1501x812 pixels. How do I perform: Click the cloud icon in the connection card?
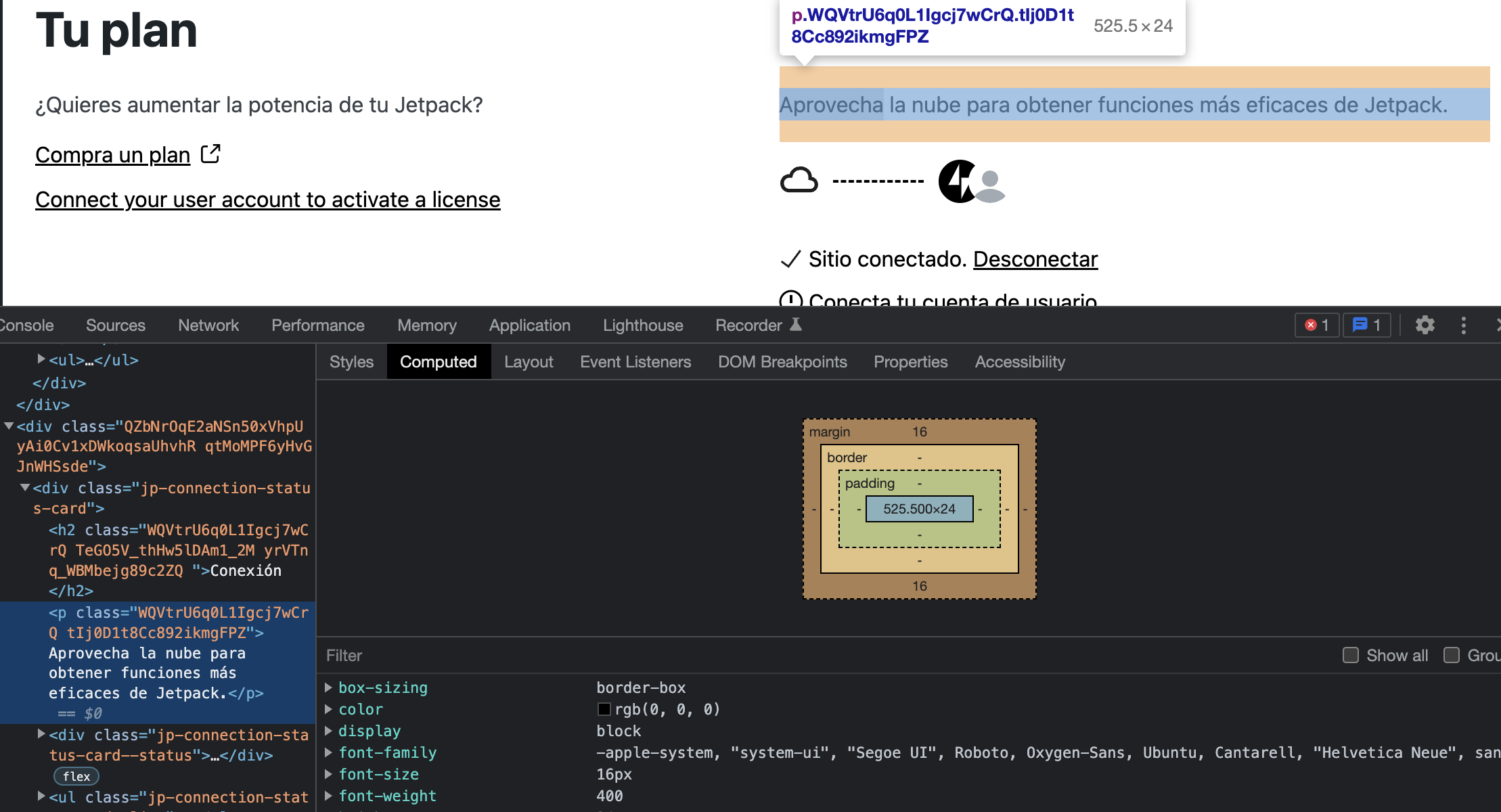799,181
